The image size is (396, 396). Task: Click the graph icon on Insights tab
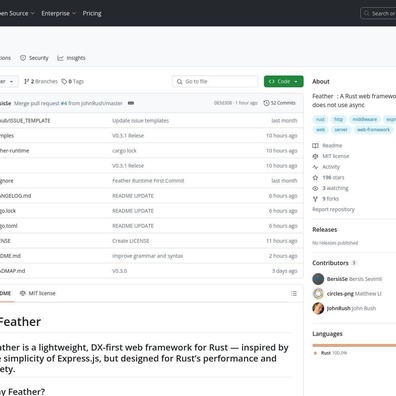pyautogui.click(x=60, y=58)
